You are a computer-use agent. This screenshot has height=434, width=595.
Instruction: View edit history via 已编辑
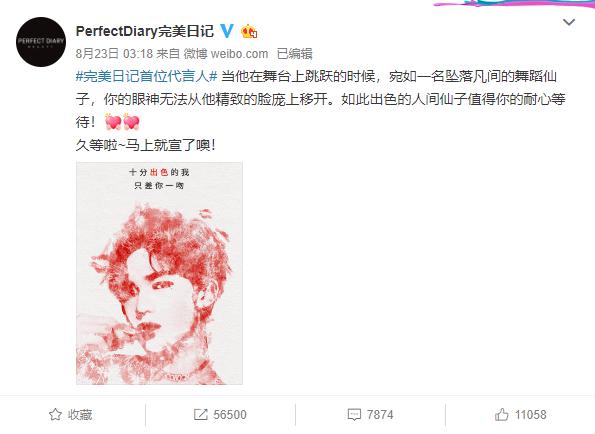coord(294,53)
